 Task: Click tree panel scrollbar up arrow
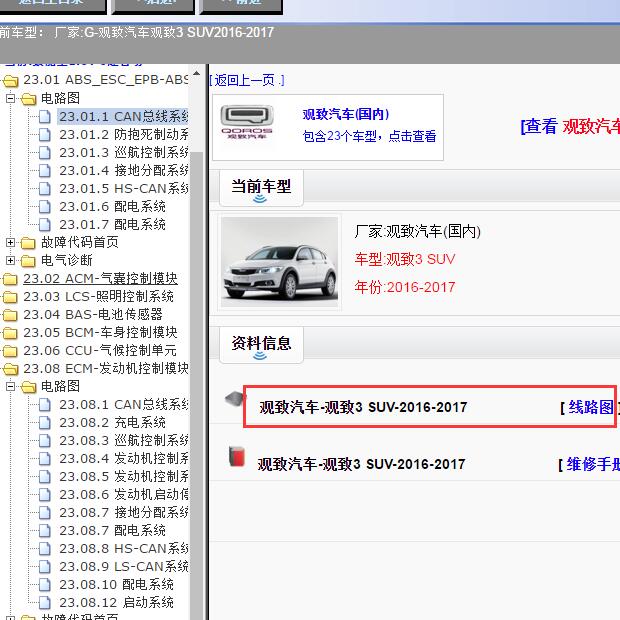click(196, 74)
